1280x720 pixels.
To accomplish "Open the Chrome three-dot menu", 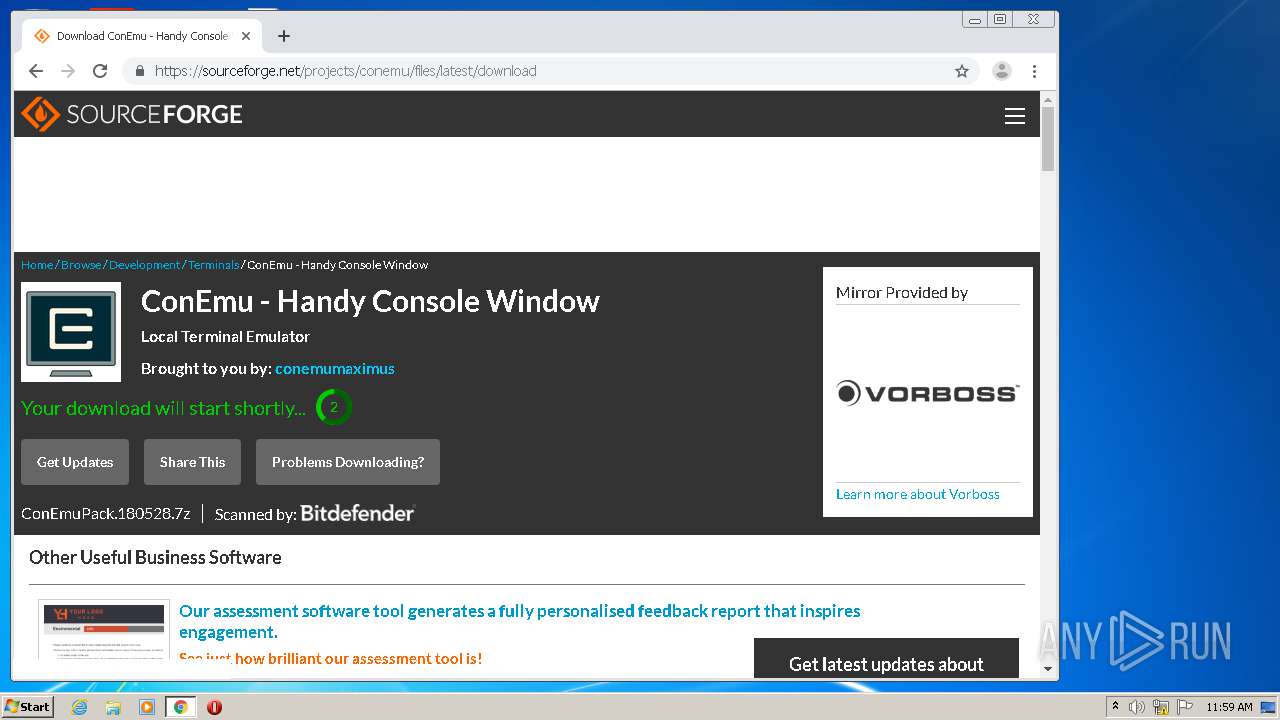I will tap(1034, 71).
